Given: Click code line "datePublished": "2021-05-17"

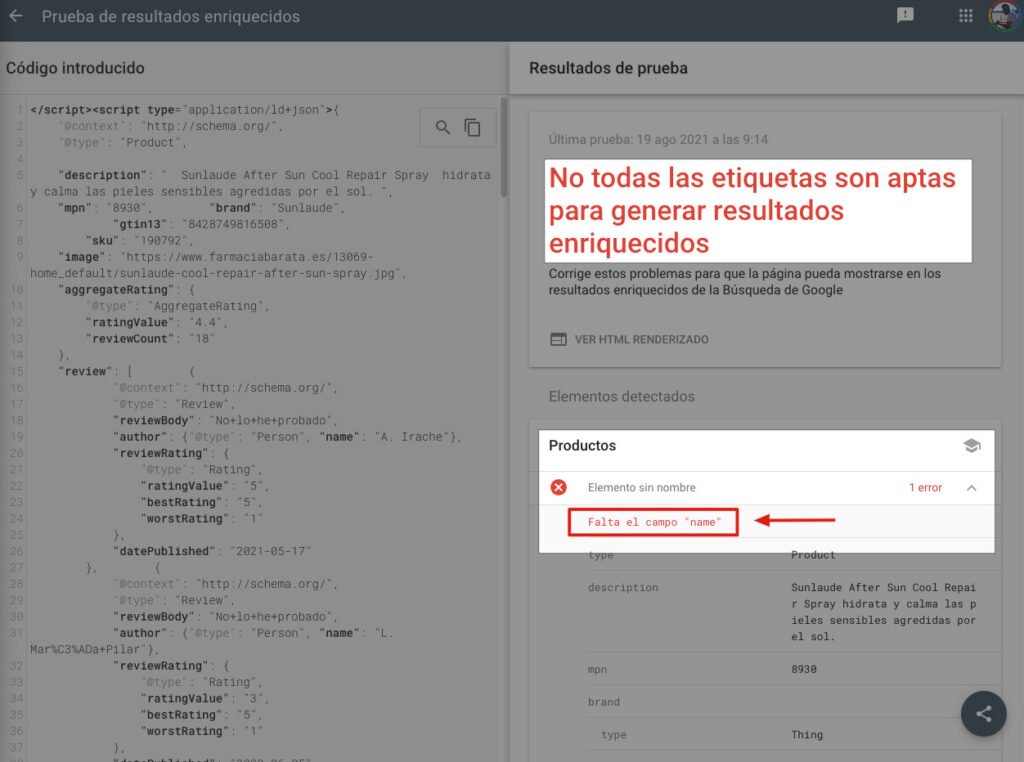Looking at the screenshot, I should tap(212, 551).
